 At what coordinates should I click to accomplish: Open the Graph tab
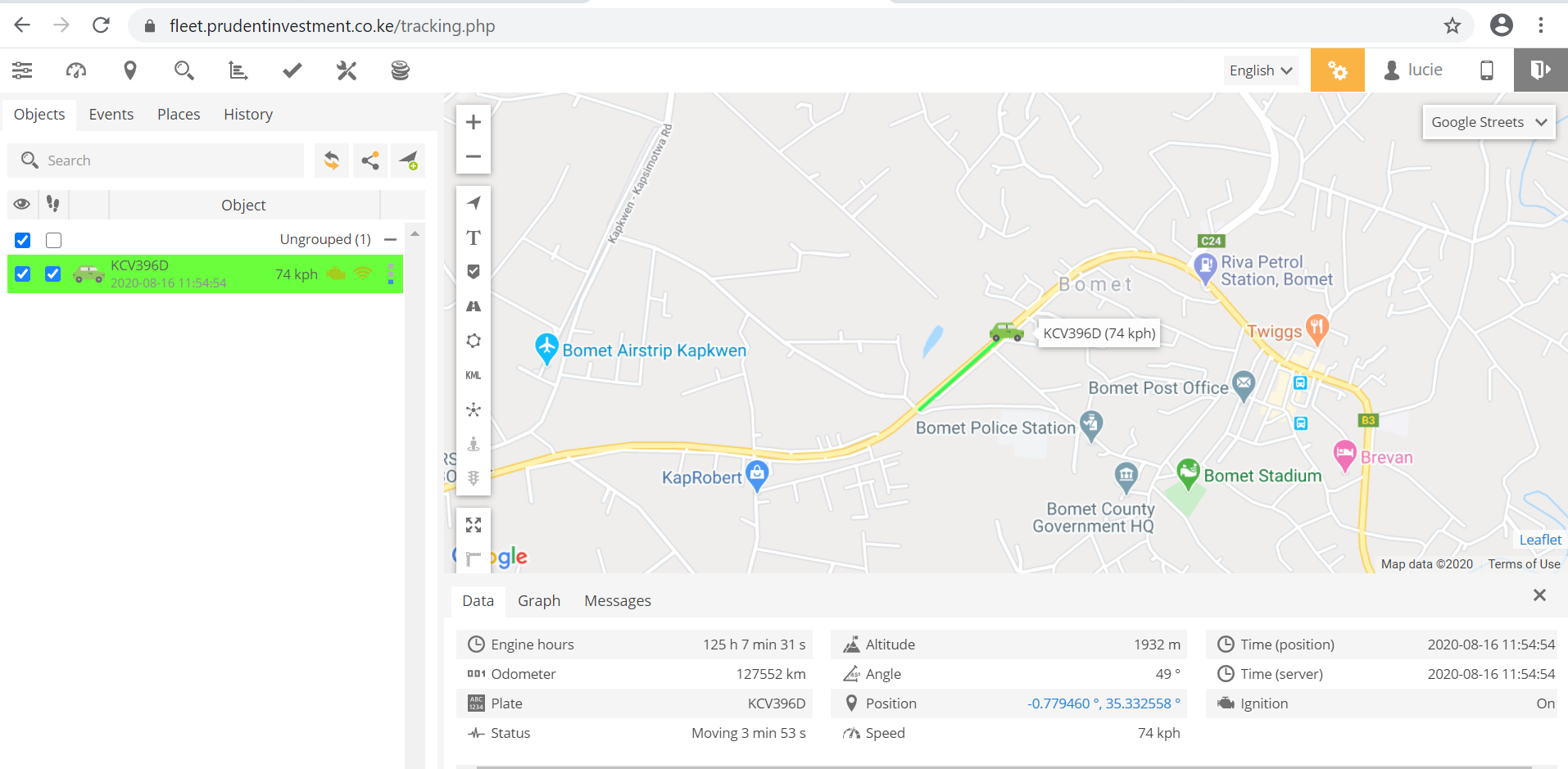[x=538, y=601]
